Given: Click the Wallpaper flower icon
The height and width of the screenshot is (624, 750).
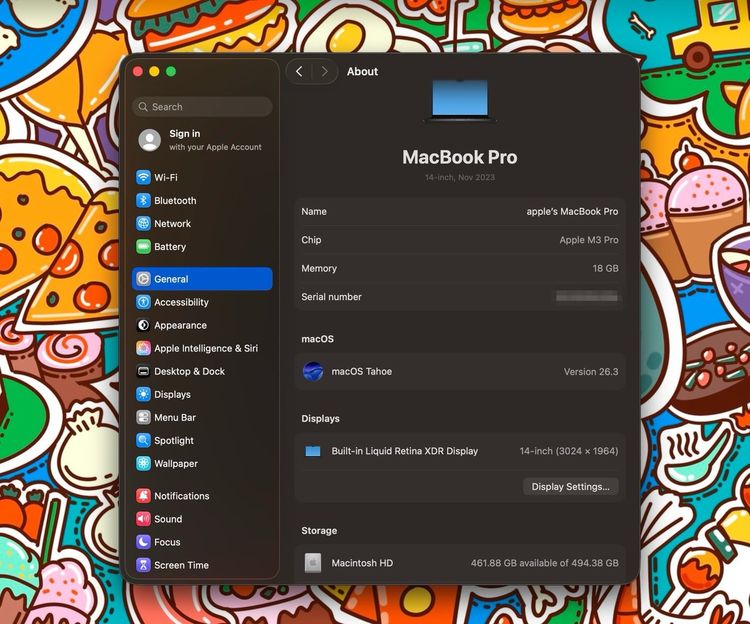Looking at the screenshot, I should coord(143,463).
